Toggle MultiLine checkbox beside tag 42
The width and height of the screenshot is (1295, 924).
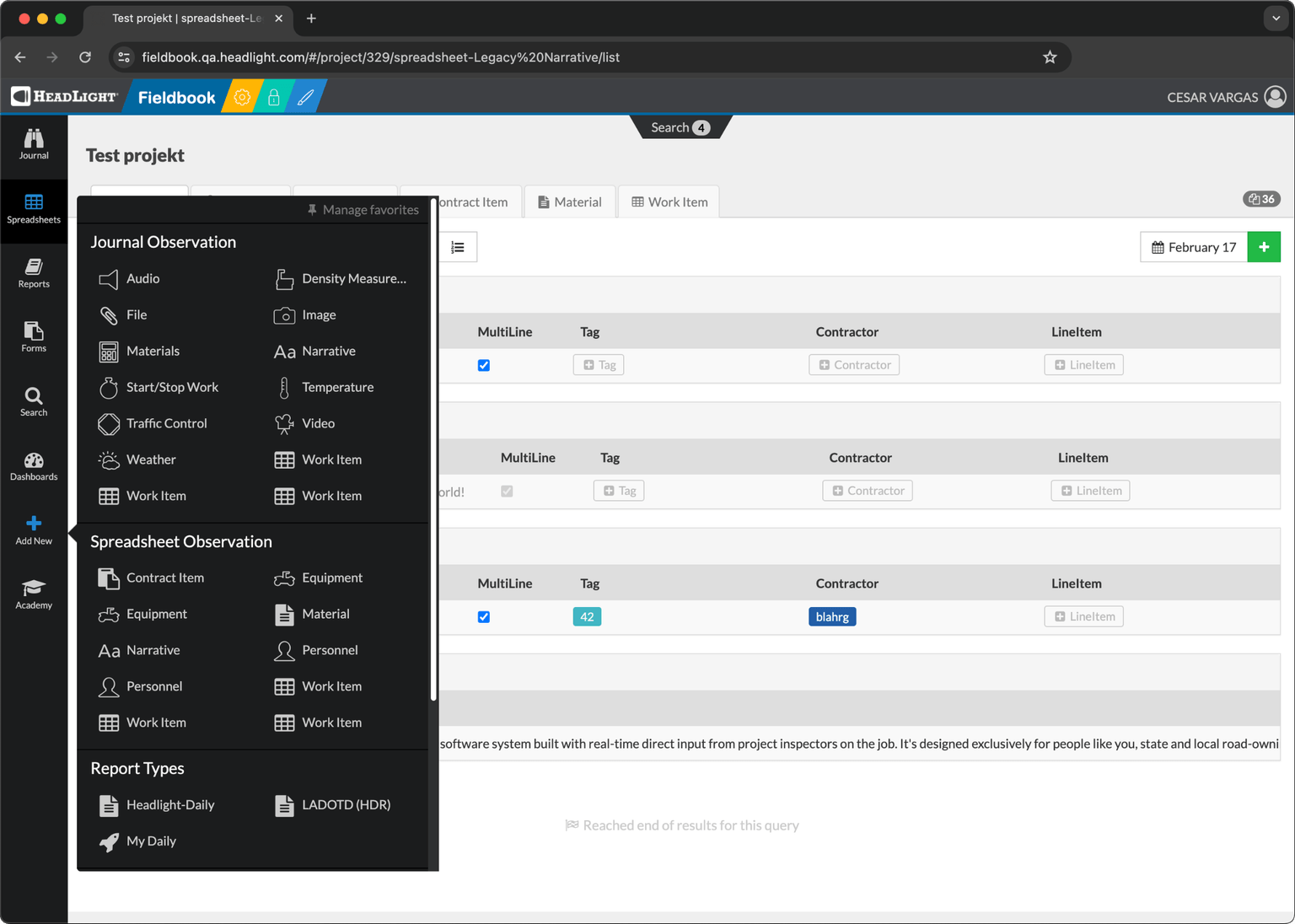[x=484, y=617]
